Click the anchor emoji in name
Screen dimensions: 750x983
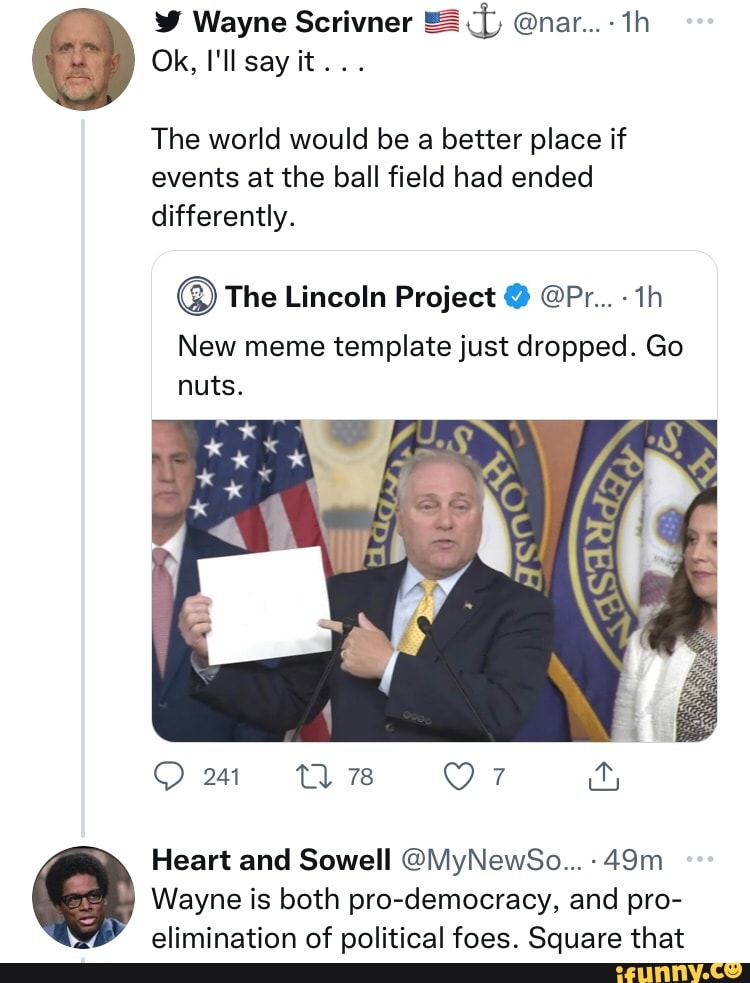483,22
